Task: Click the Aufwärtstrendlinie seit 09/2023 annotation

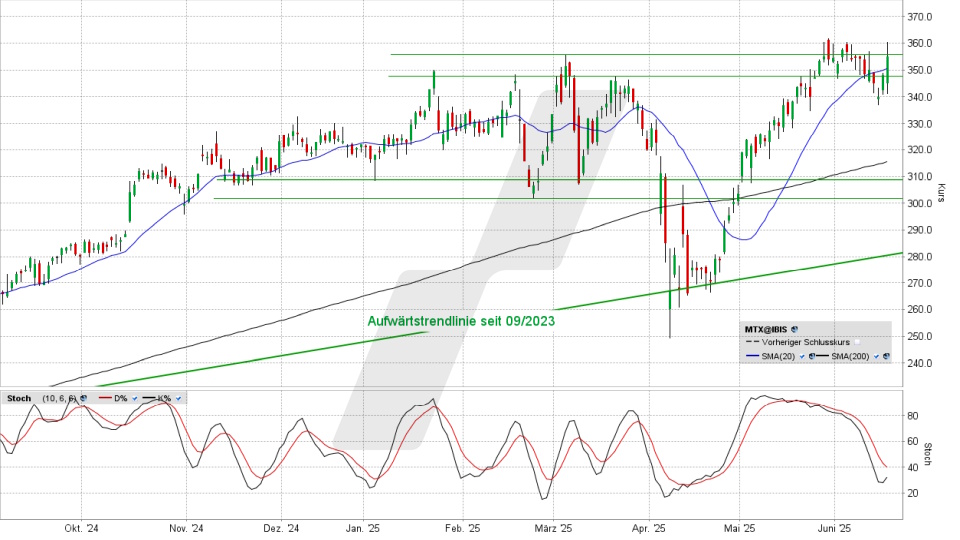Action: pyautogui.click(x=461, y=321)
